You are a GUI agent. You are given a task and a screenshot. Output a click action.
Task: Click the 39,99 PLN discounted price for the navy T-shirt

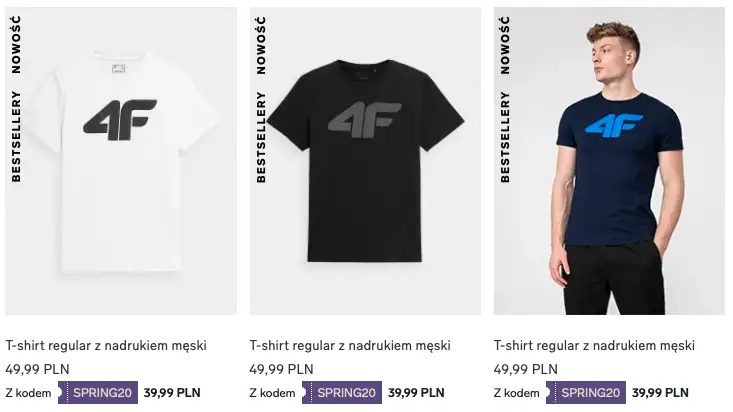pos(660,392)
